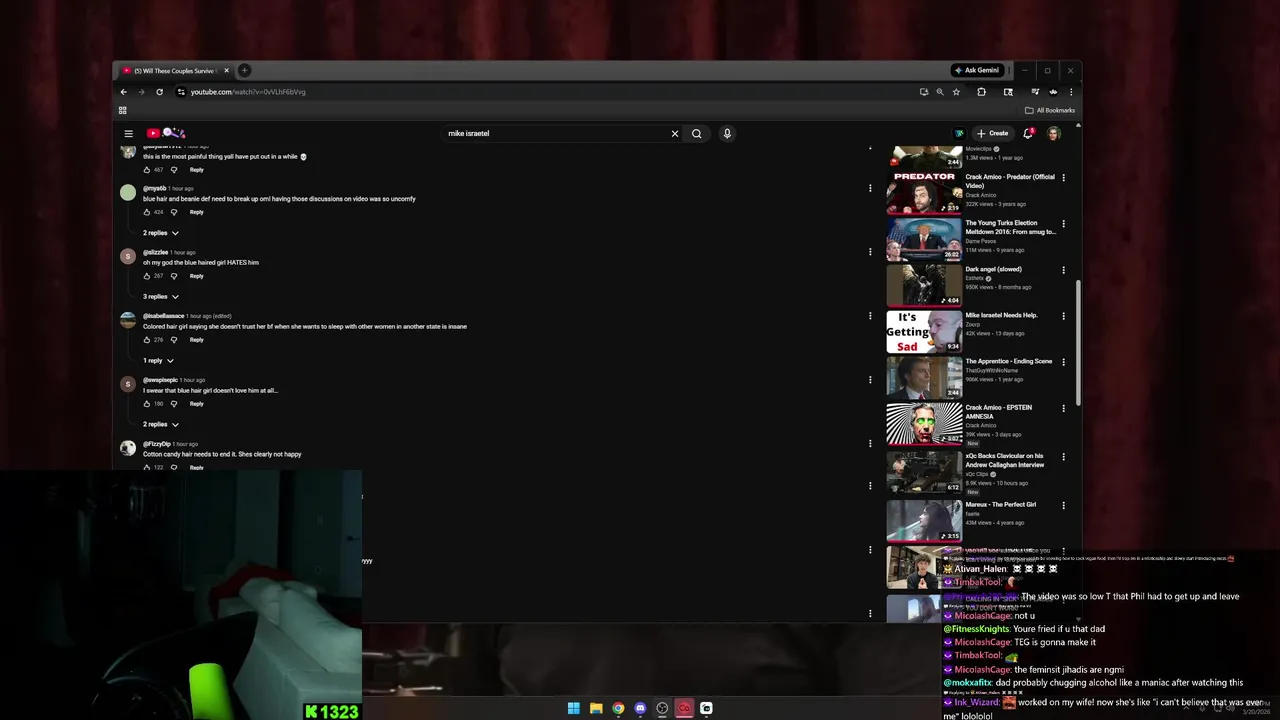Reply to the @swspisepic comment
This screenshot has width=1280, height=720.
[197, 404]
